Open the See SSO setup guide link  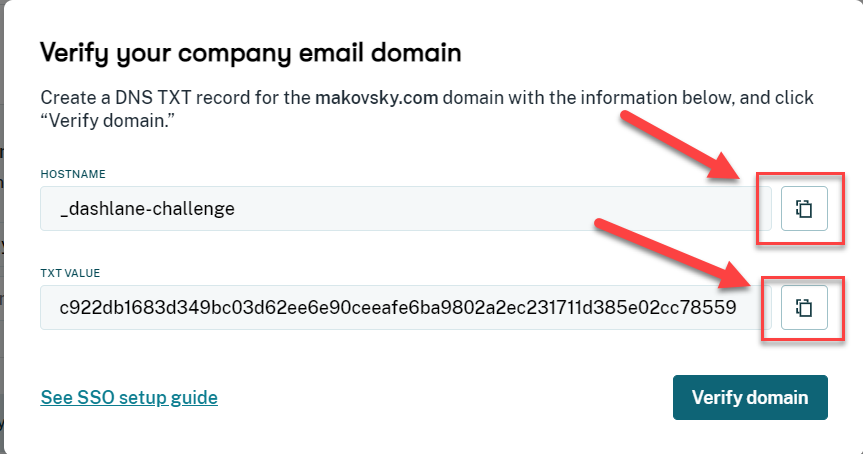(x=129, y=397)
